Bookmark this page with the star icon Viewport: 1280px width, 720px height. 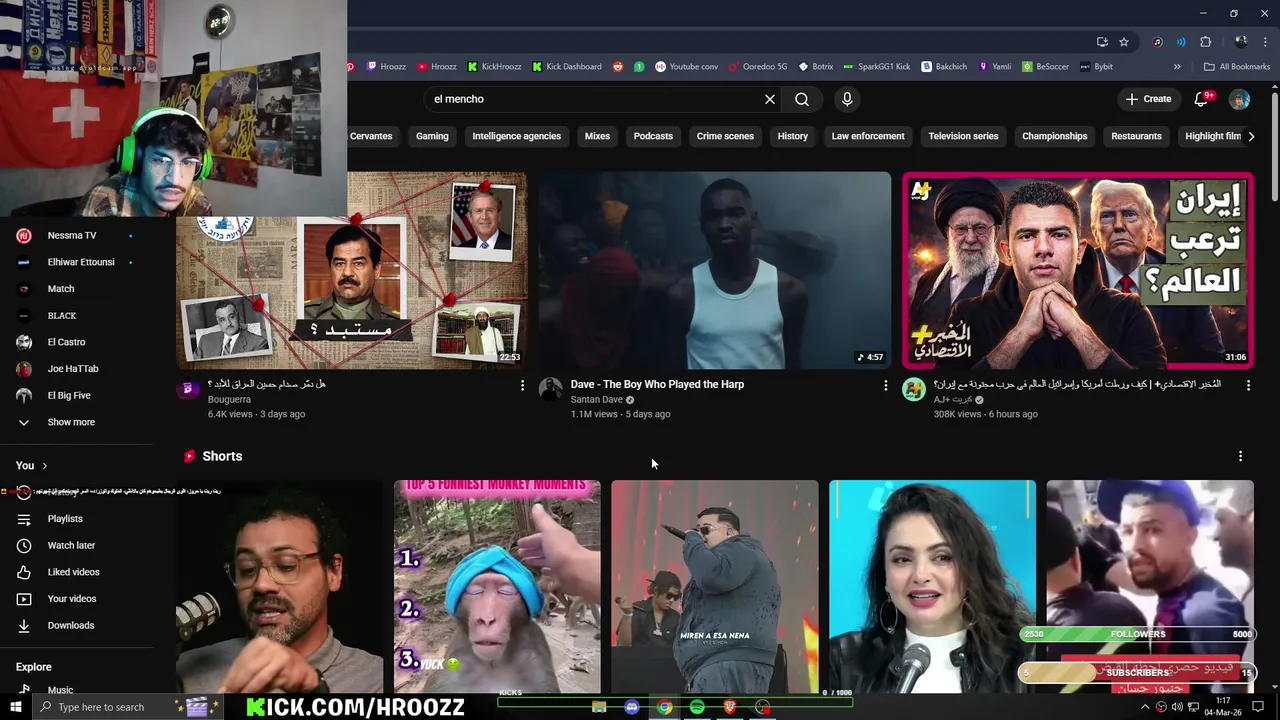(1124, 42)
